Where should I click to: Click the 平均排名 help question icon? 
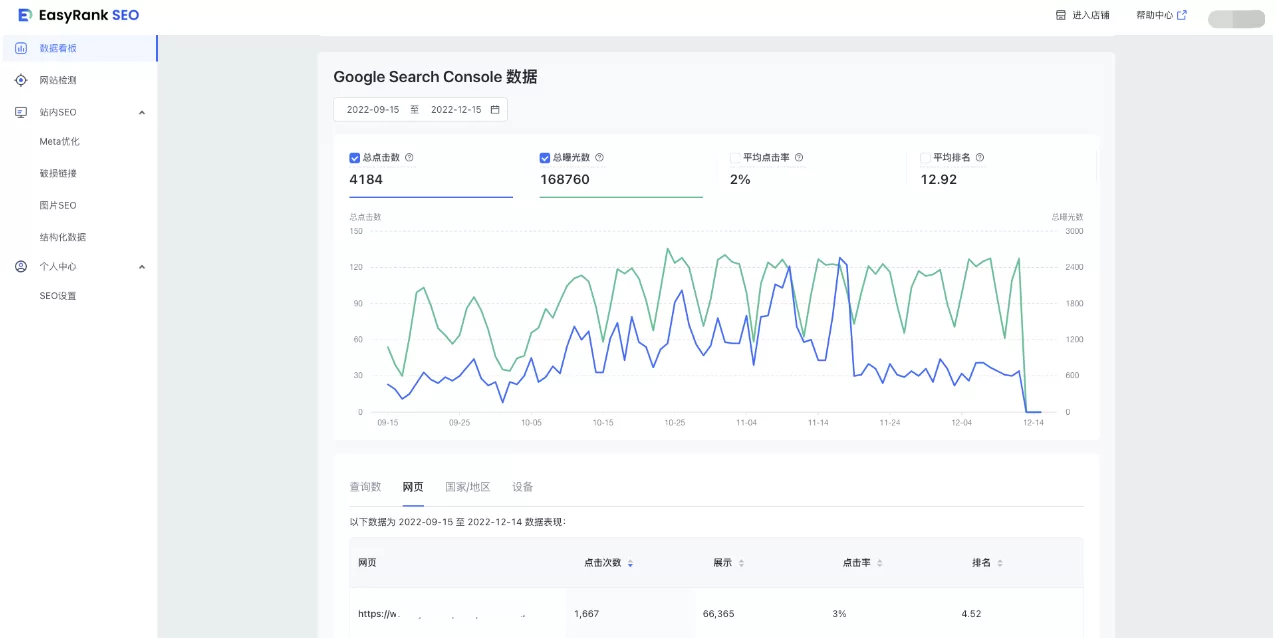click(x=980, y=158)
